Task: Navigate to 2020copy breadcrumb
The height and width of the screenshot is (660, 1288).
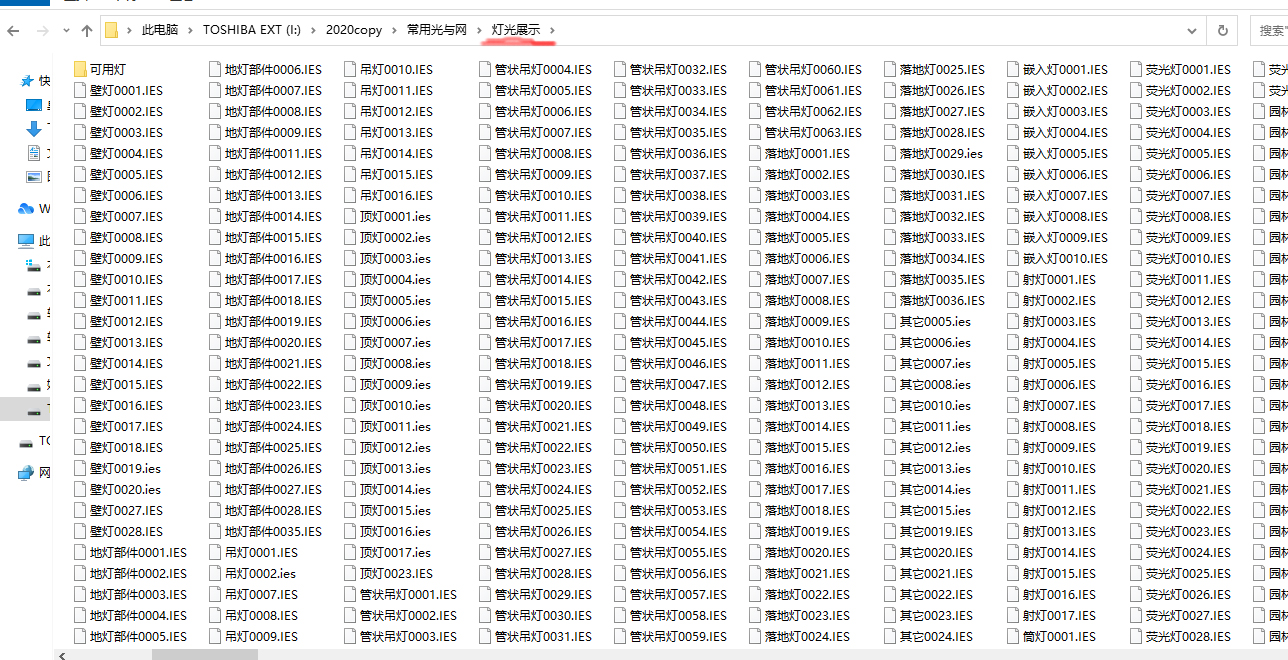Action: 354,30
